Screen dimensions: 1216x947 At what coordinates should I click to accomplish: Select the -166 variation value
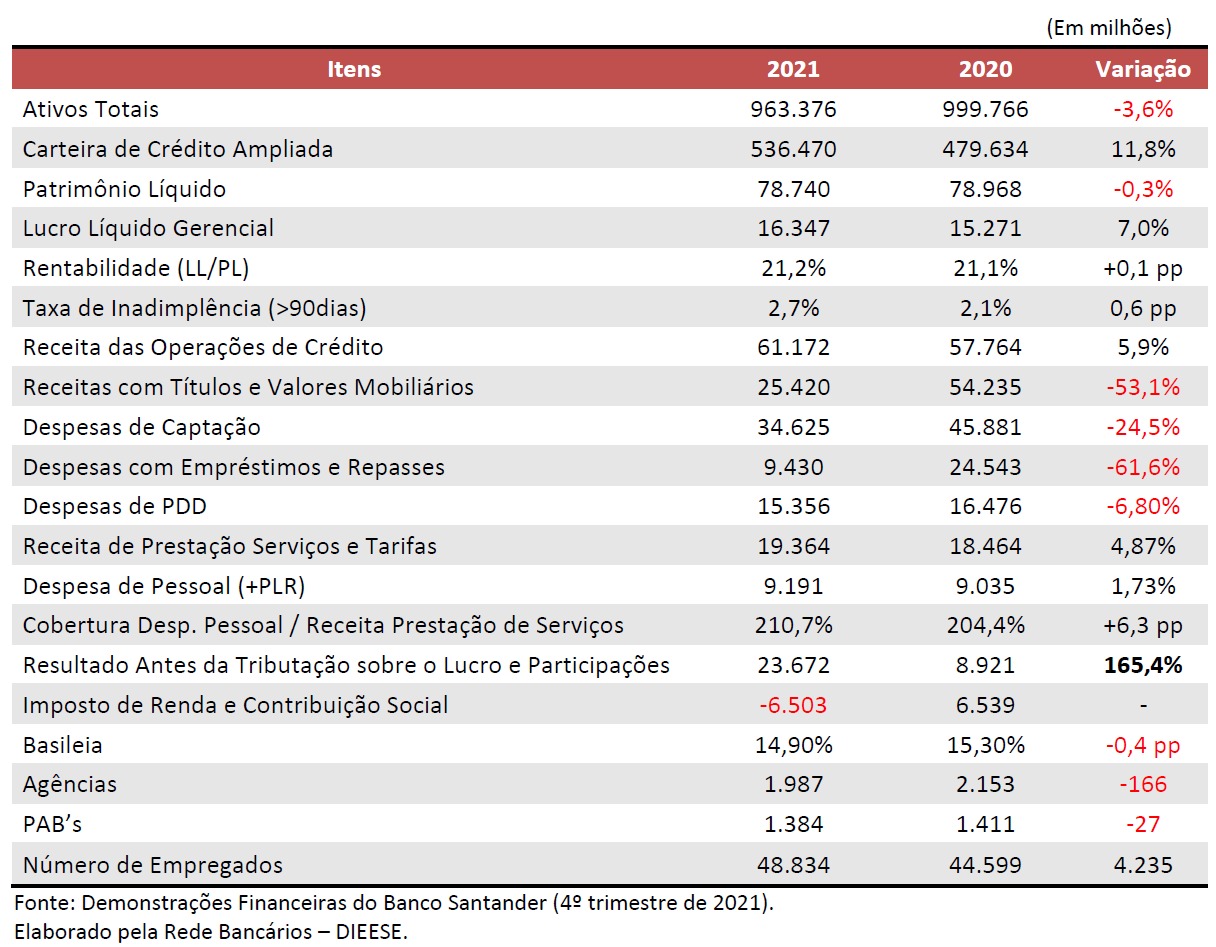(1143, 784)
